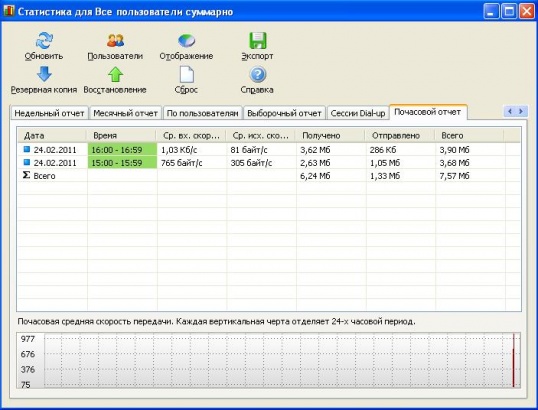
Task: Open the Отображение display settings icon
Action: [x=186, y=41]
